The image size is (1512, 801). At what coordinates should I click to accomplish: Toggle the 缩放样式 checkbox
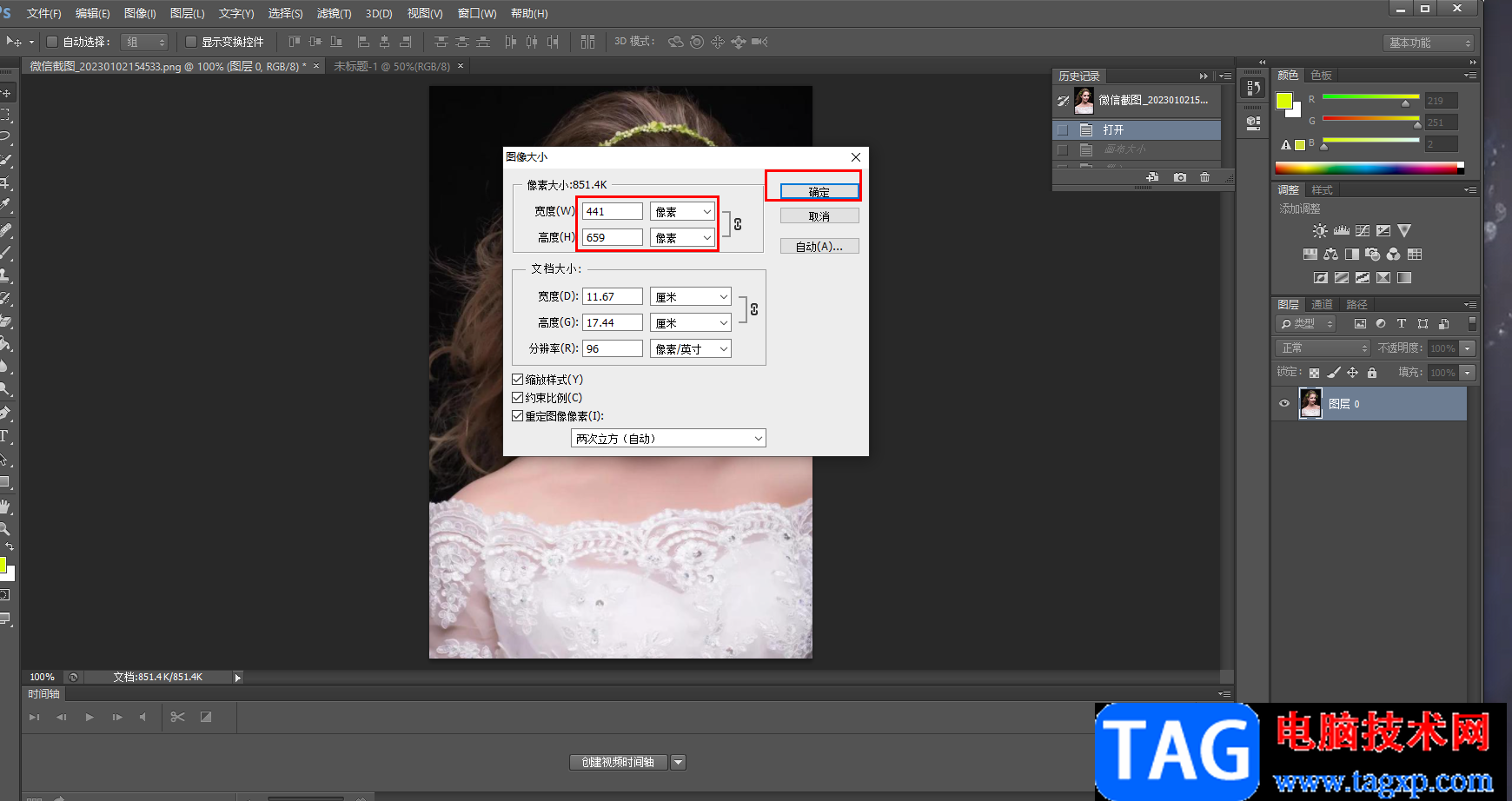tap(518, 380)
